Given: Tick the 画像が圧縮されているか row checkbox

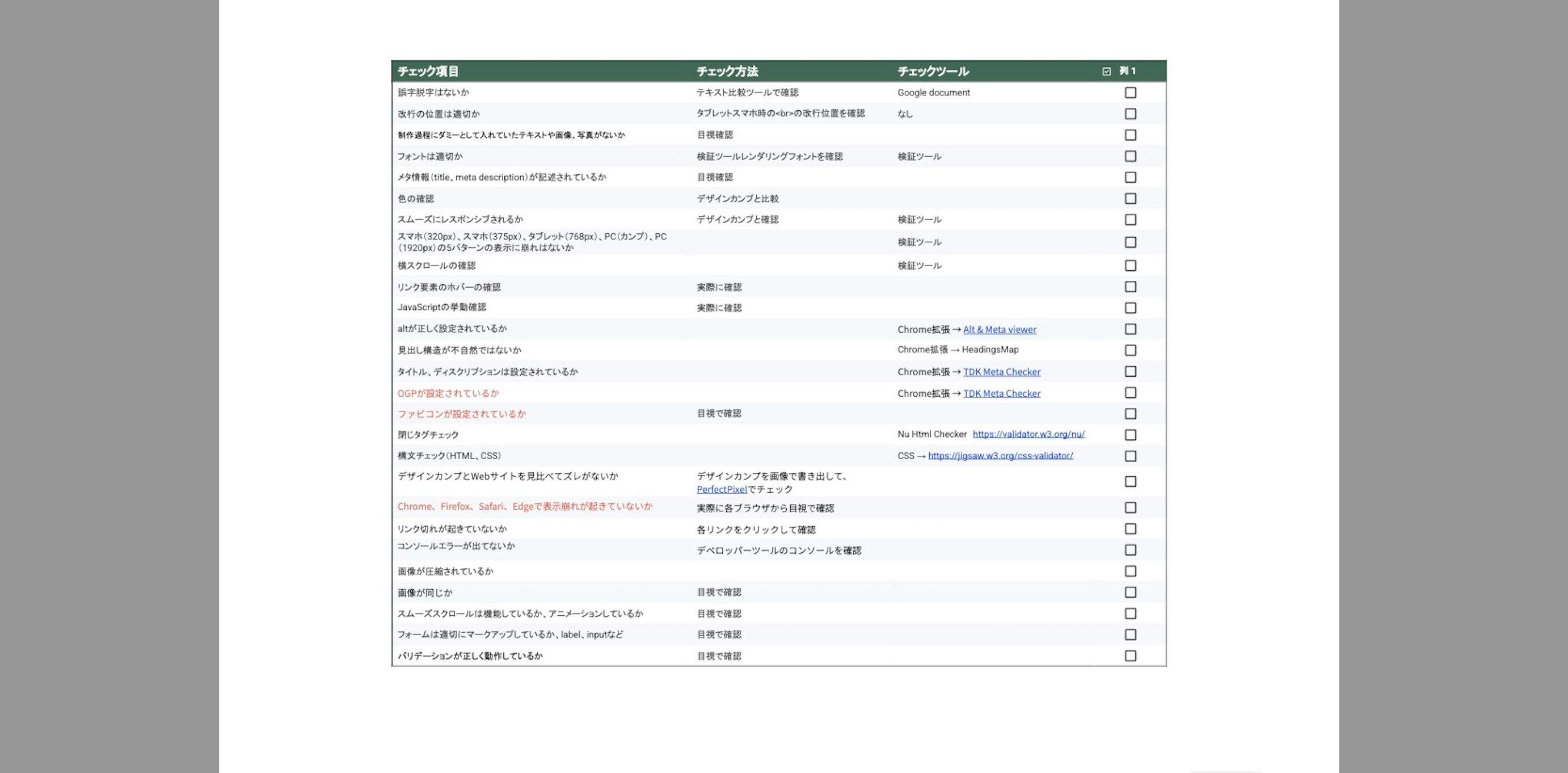Looking at the screenshot, I should pos(1131,572).
